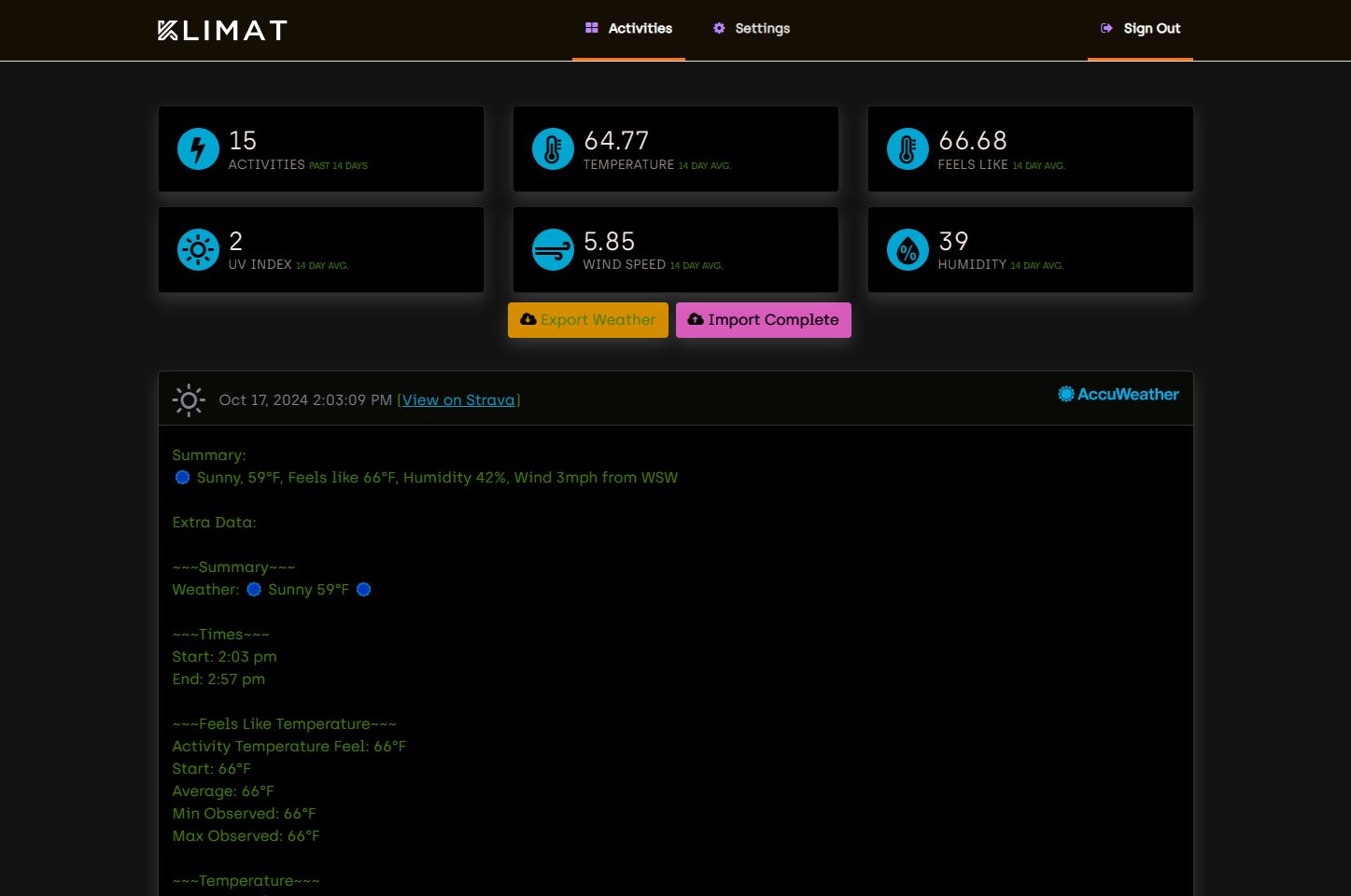Click the Feels Like thermometer icon
The width and height of the screenshot is (1351, 896).
pyautogui.click(x=908, y=148)
